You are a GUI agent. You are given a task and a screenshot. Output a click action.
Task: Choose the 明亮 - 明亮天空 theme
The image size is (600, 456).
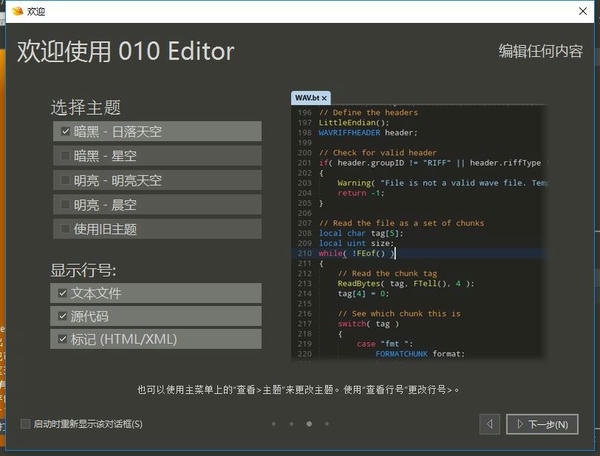(x=157, y=180)
